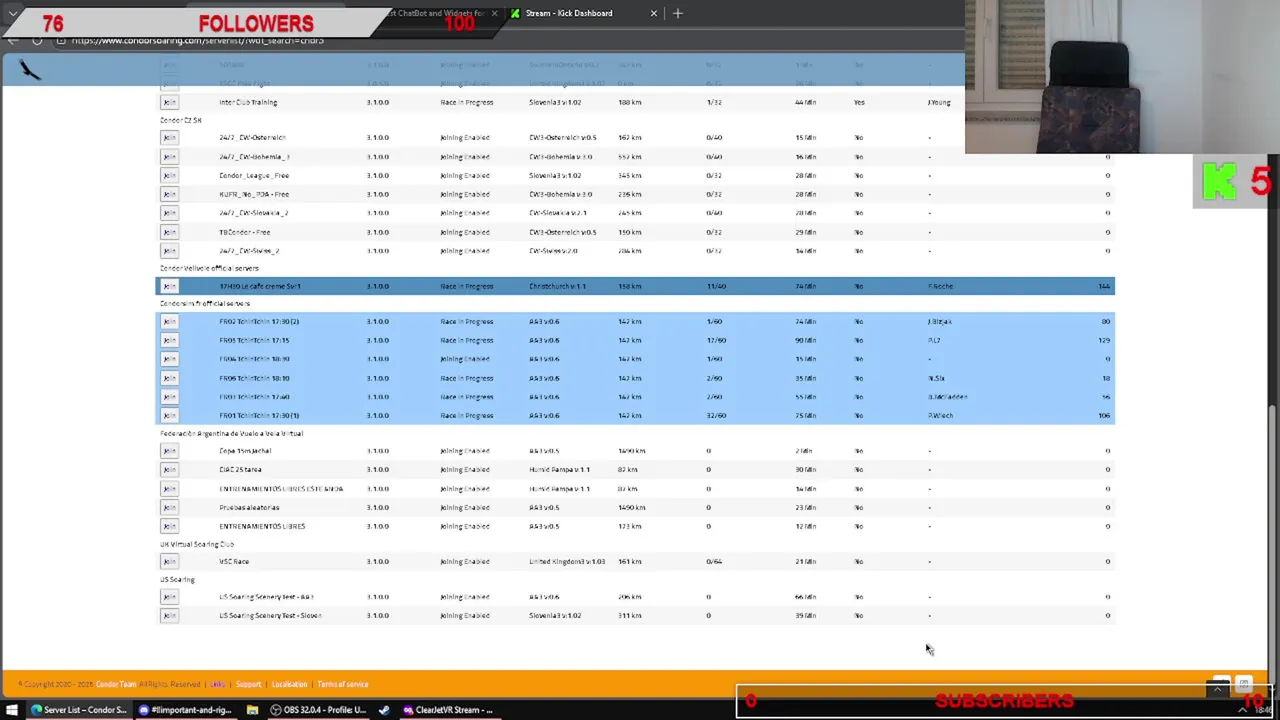Viewport: 1280px width, 720px height.
Task: Join the KUFR_No_PDA - Free server
Action: tap(169, 194)
